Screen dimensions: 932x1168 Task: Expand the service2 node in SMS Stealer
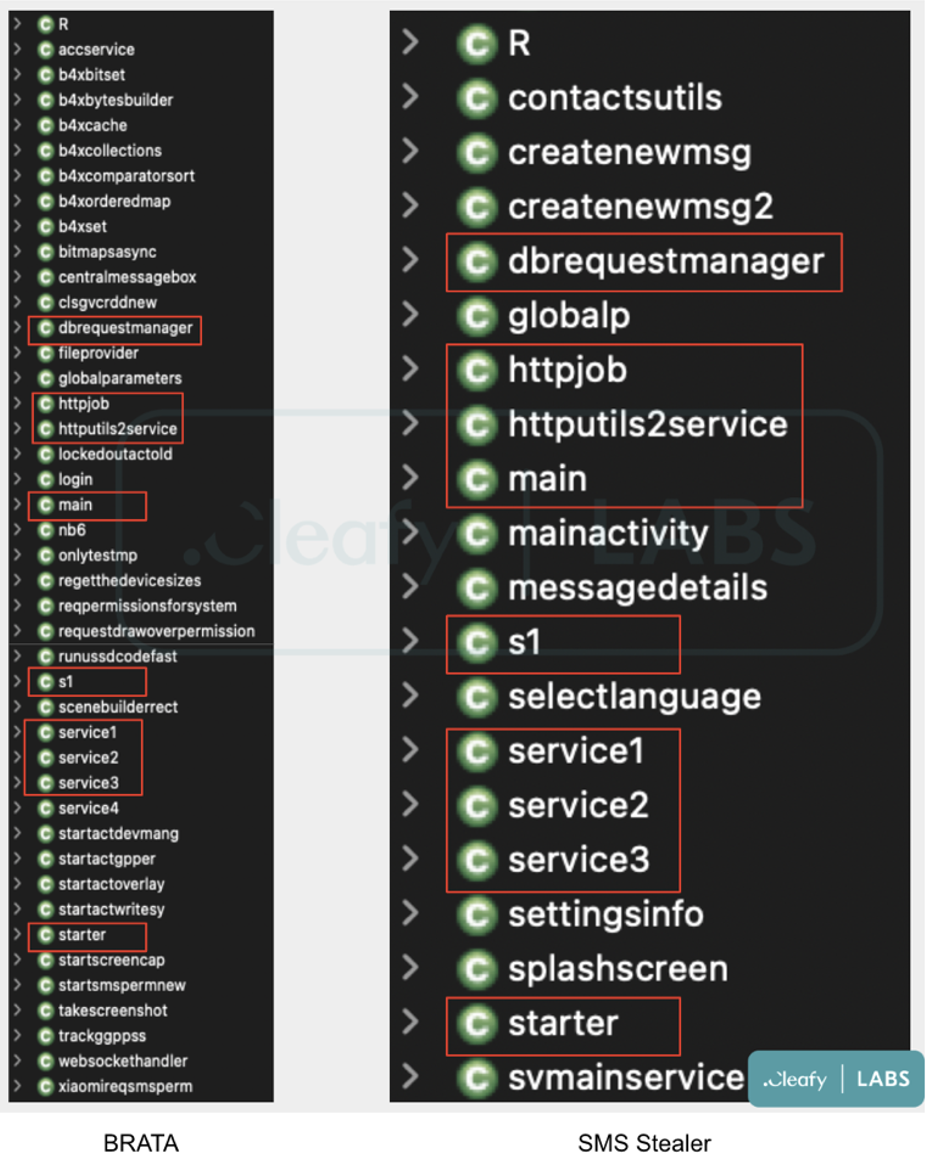coord(410,804)
